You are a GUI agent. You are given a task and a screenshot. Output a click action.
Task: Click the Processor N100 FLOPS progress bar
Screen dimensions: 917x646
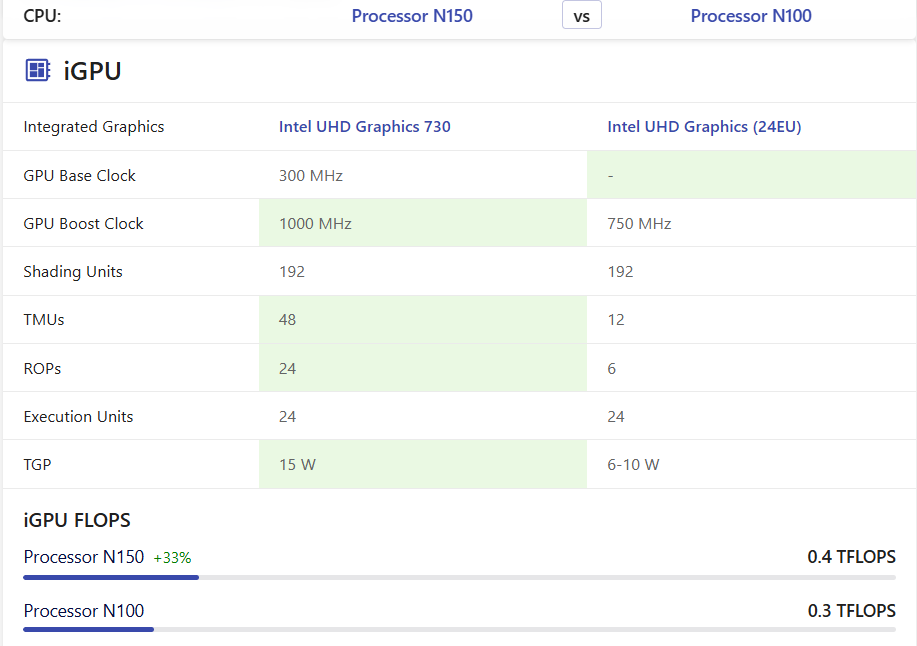click(459, 630)
